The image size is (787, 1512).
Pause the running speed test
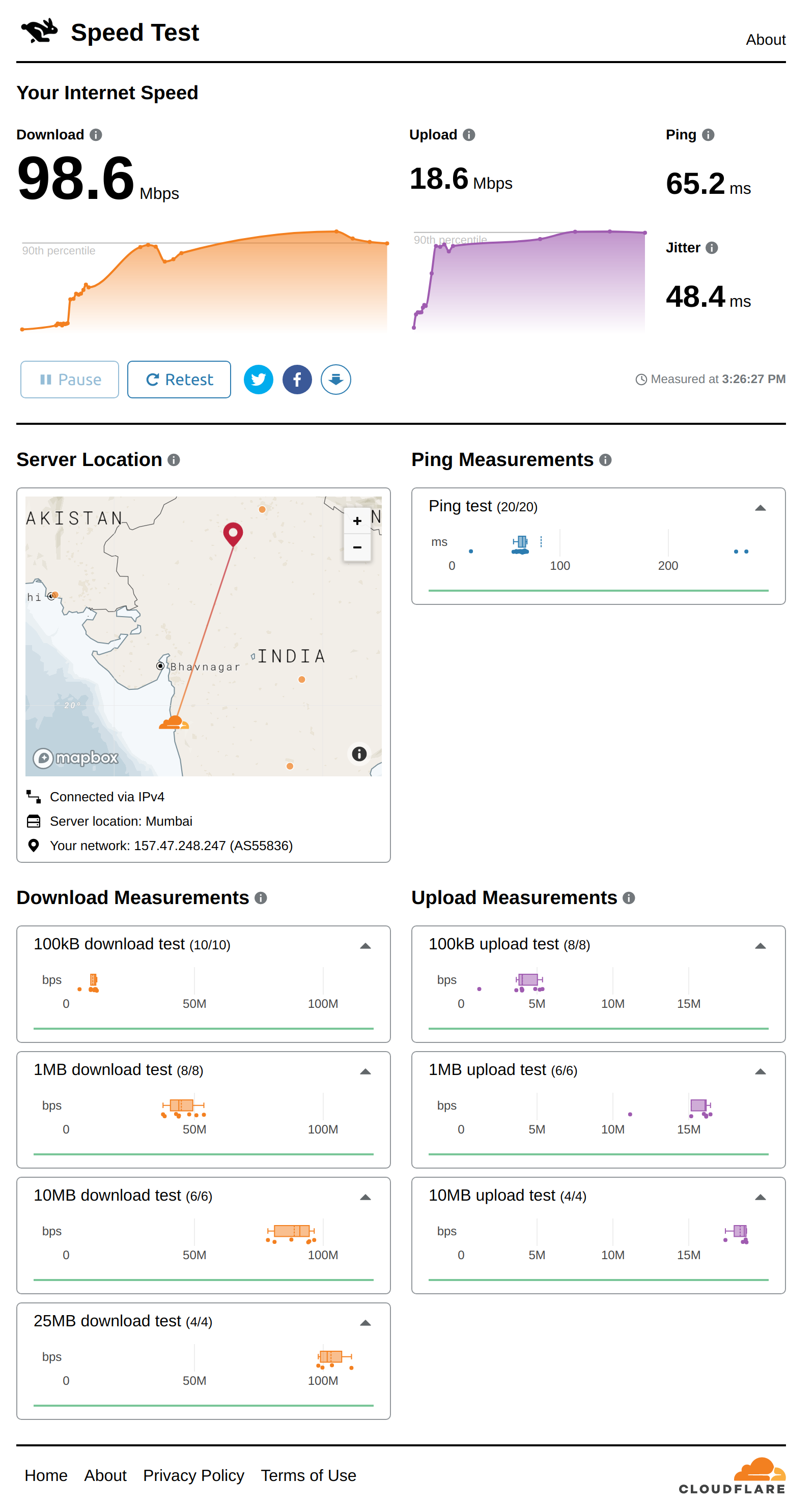pos(70,380)
